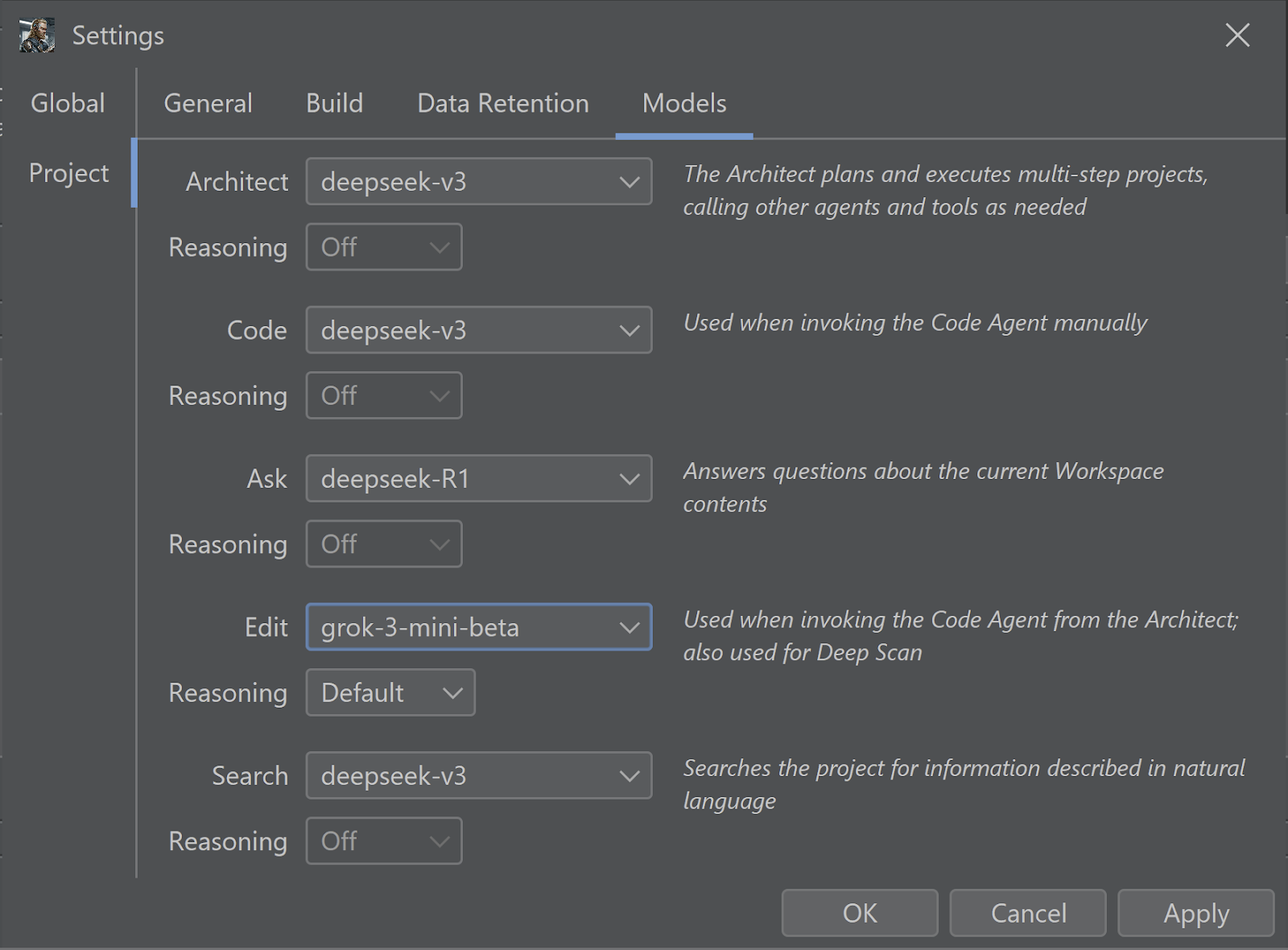Select Project settings in the sidebar
1288x950 pixels.
[68, 173]
